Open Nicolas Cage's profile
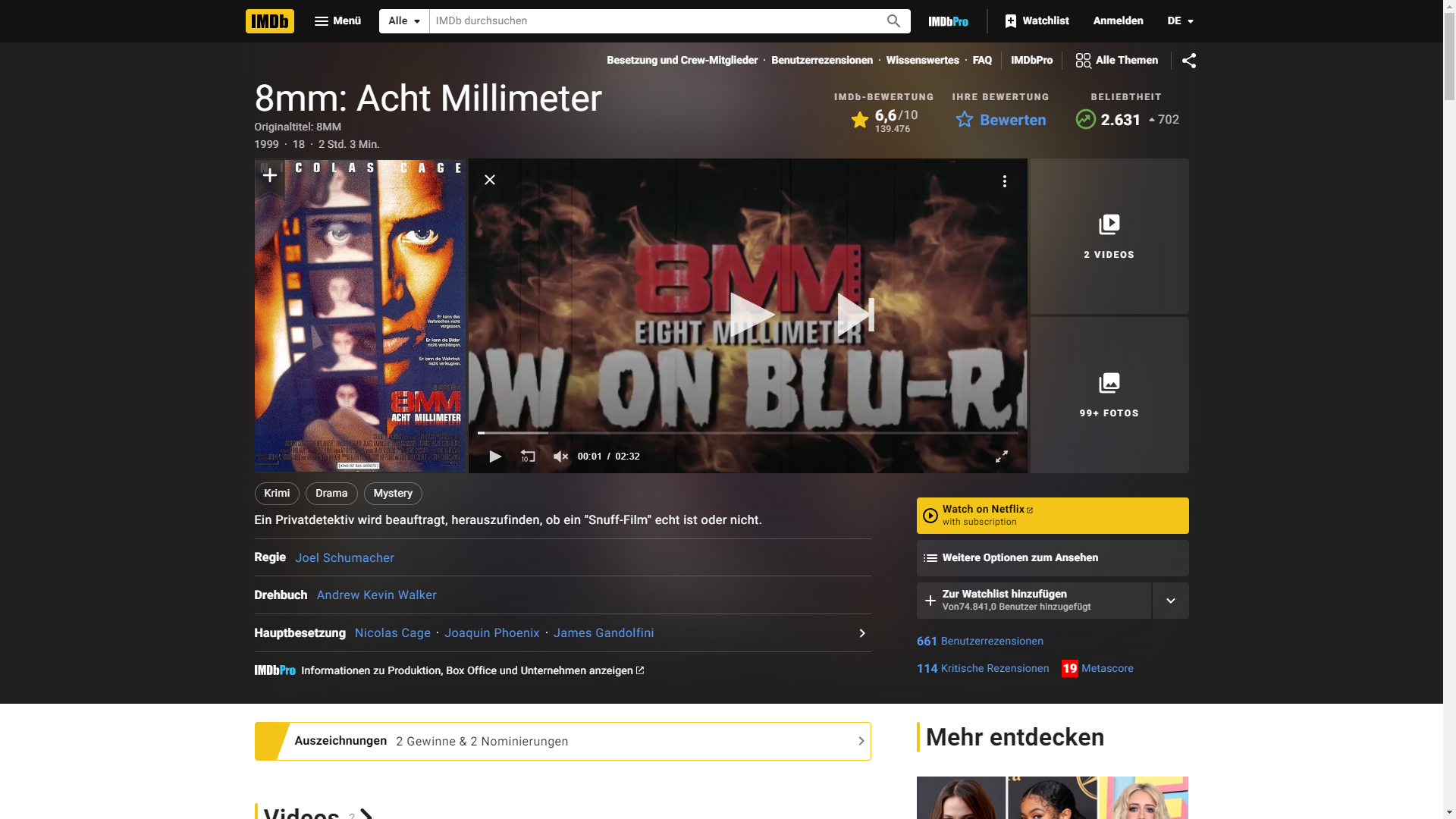Image resolution: width=1456 pixels, height=819 pixels. point(392,633)
